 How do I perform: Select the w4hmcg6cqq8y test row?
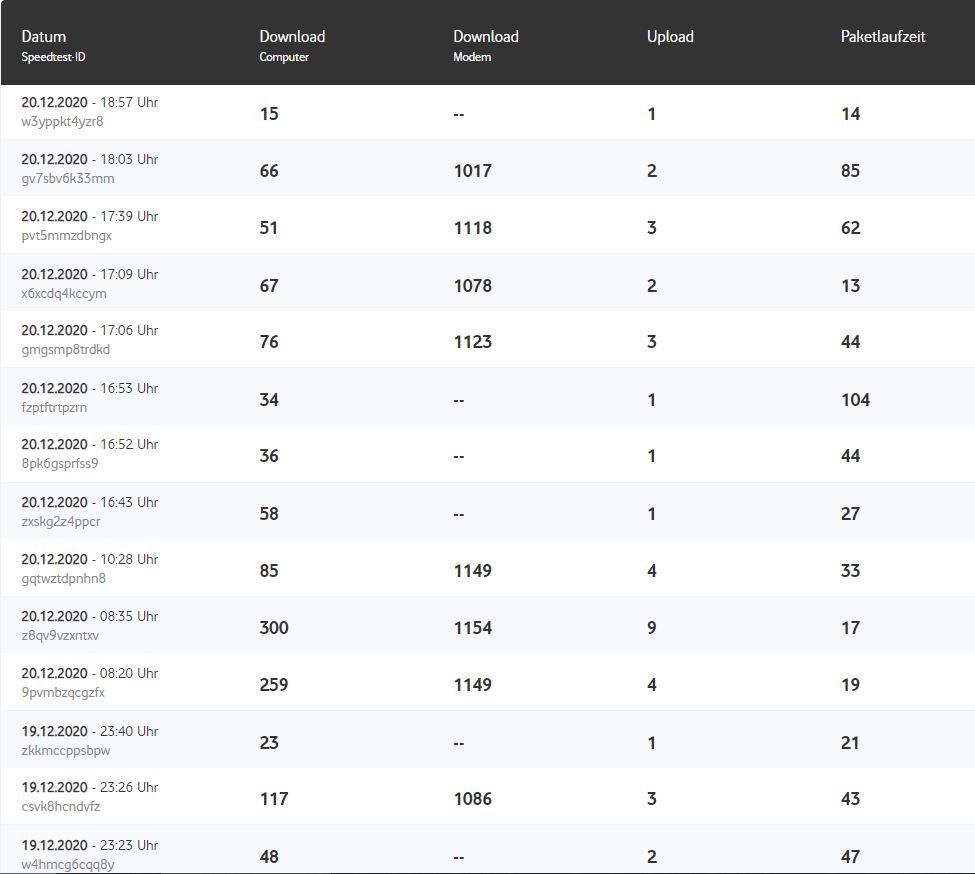67,864
